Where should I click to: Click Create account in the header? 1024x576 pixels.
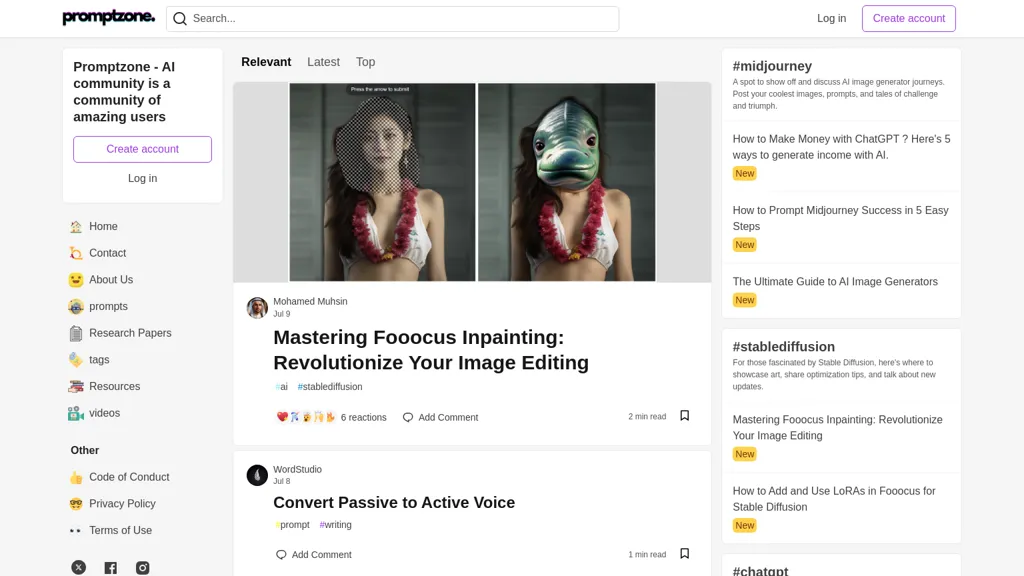click(908, 18)
